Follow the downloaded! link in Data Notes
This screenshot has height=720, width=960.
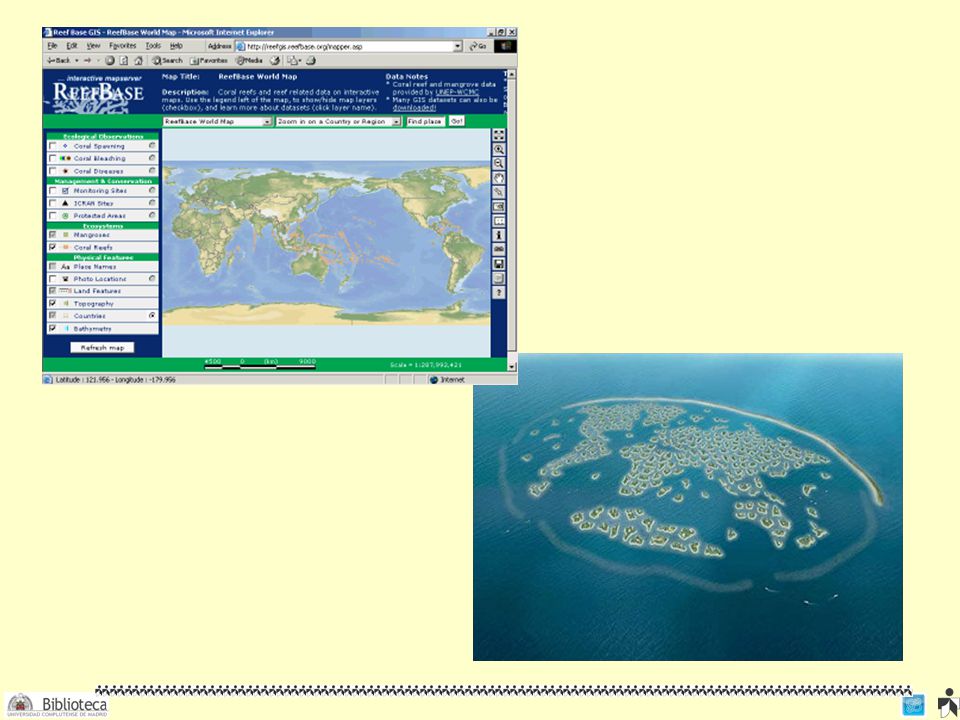click(414, 108)
